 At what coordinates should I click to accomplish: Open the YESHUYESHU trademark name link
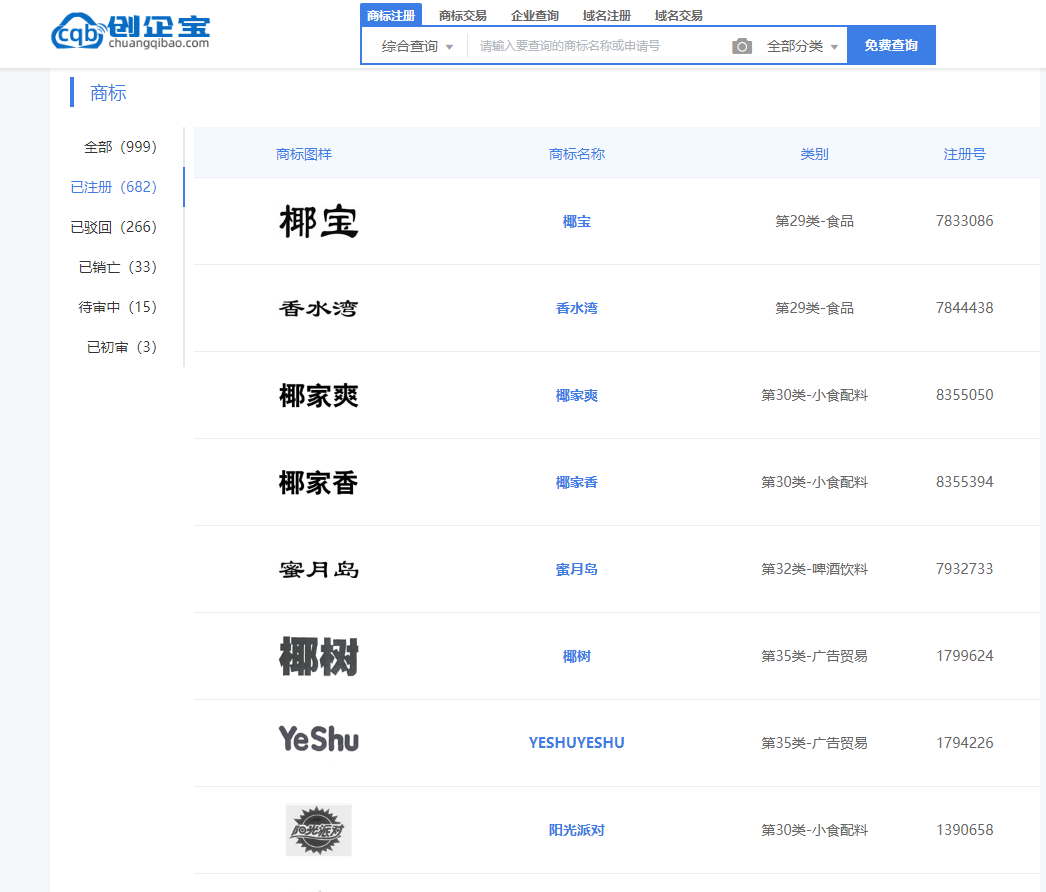click(577, 743)
